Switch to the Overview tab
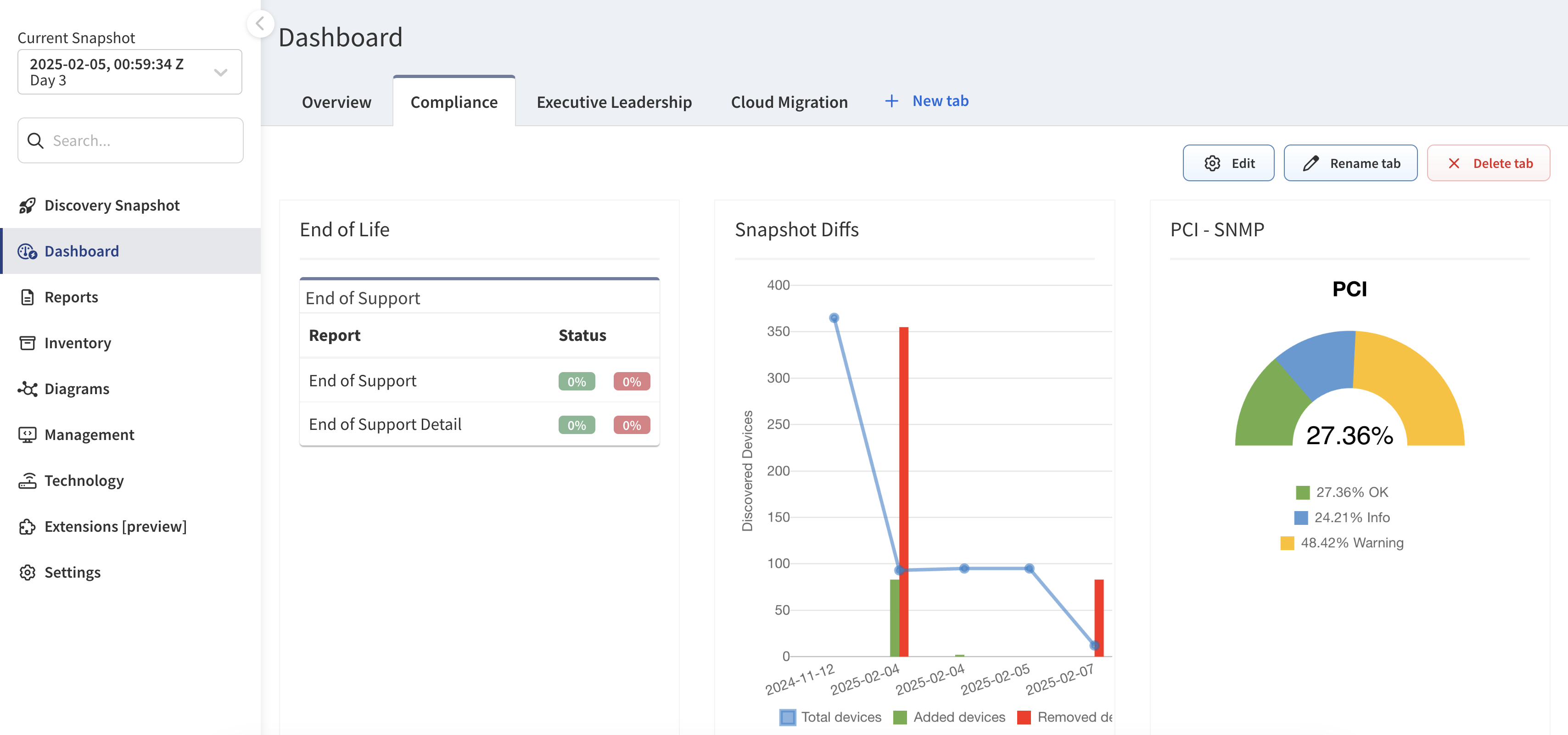 tap(336, 102)
